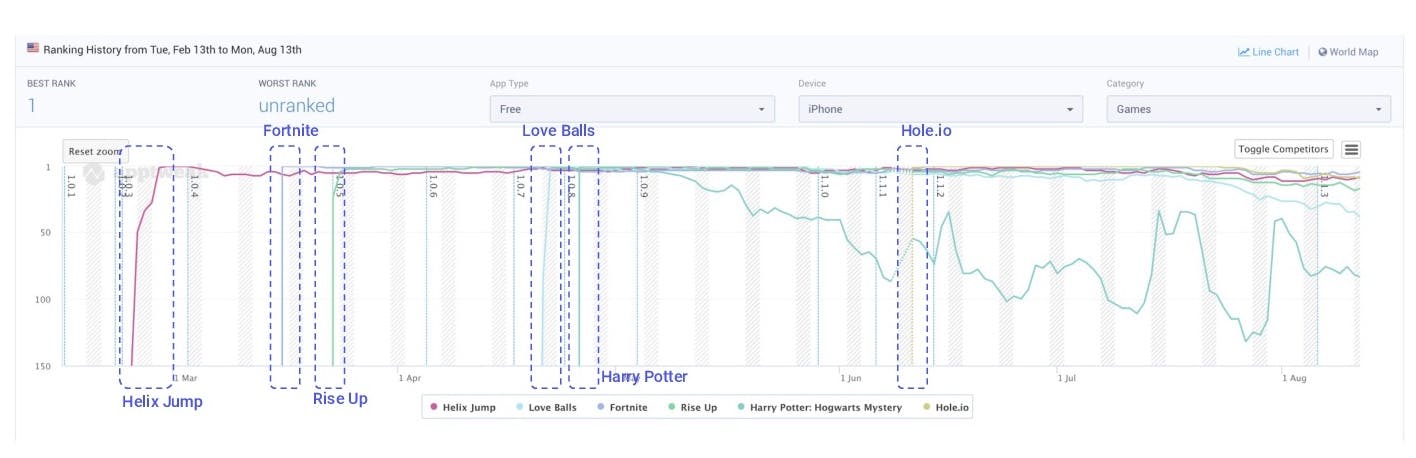
Task: Click the World Map globe icon
Action: 1323,52
